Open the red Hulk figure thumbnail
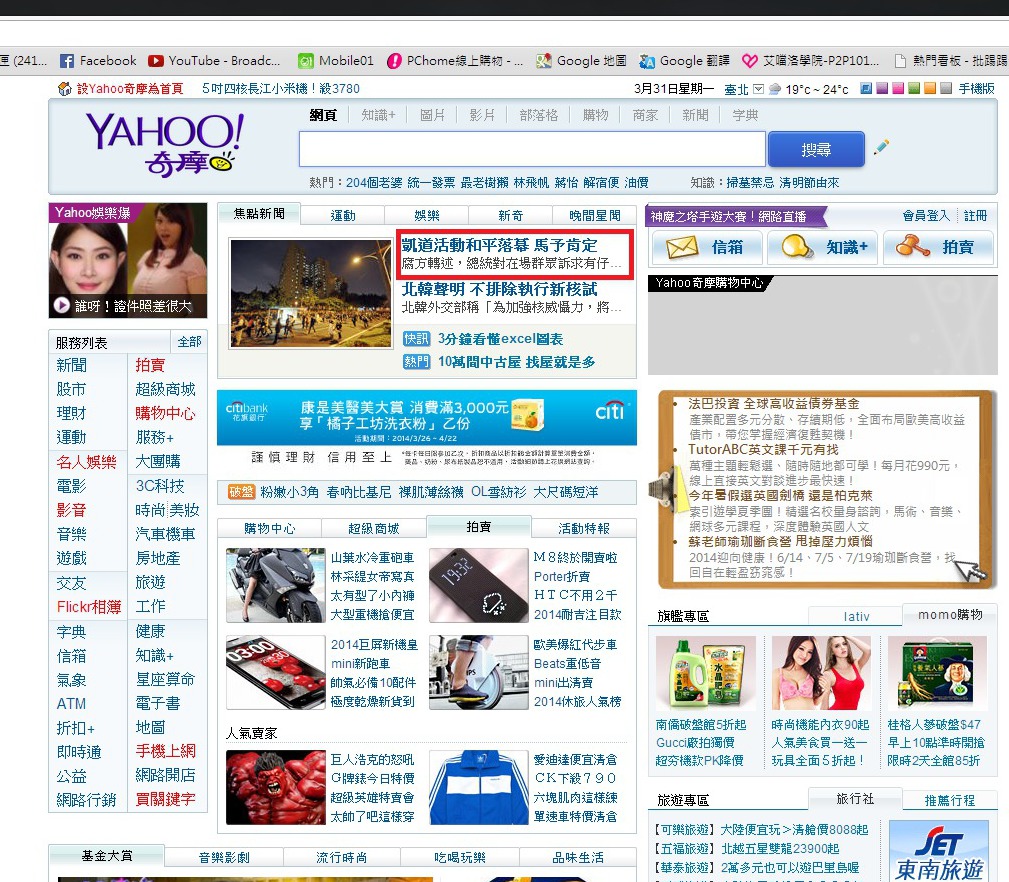This screenshot has width=1009, height=882. coord(275,787)
